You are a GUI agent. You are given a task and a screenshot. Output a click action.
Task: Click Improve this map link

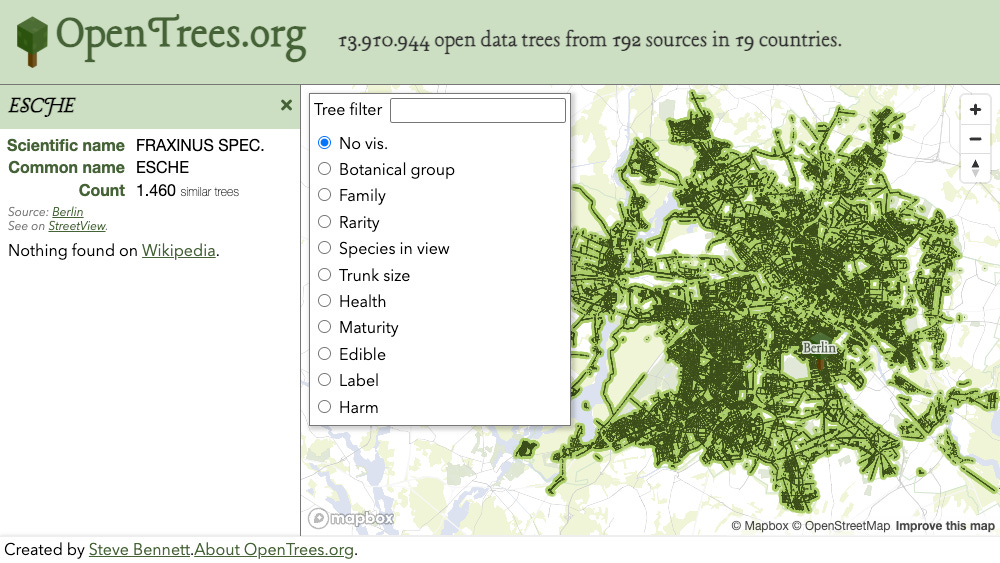(x=945, y=526)
